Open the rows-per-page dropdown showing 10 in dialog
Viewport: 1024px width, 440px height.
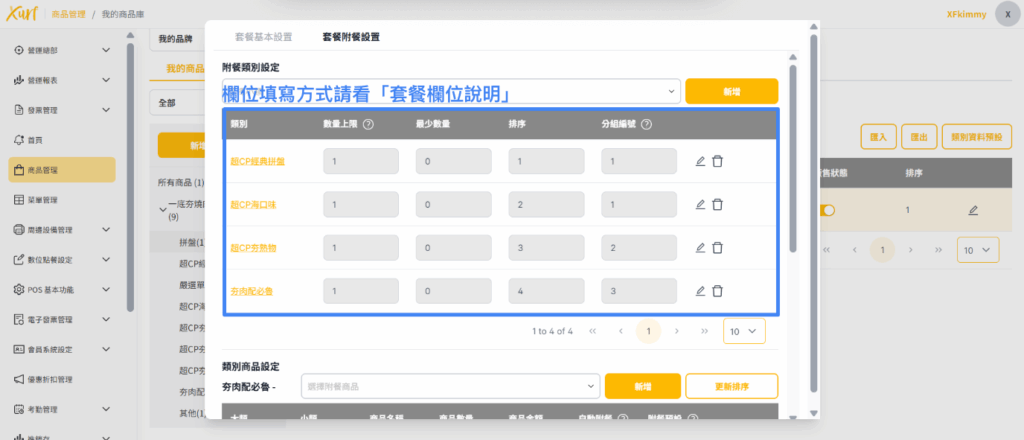tap(743, 330)
